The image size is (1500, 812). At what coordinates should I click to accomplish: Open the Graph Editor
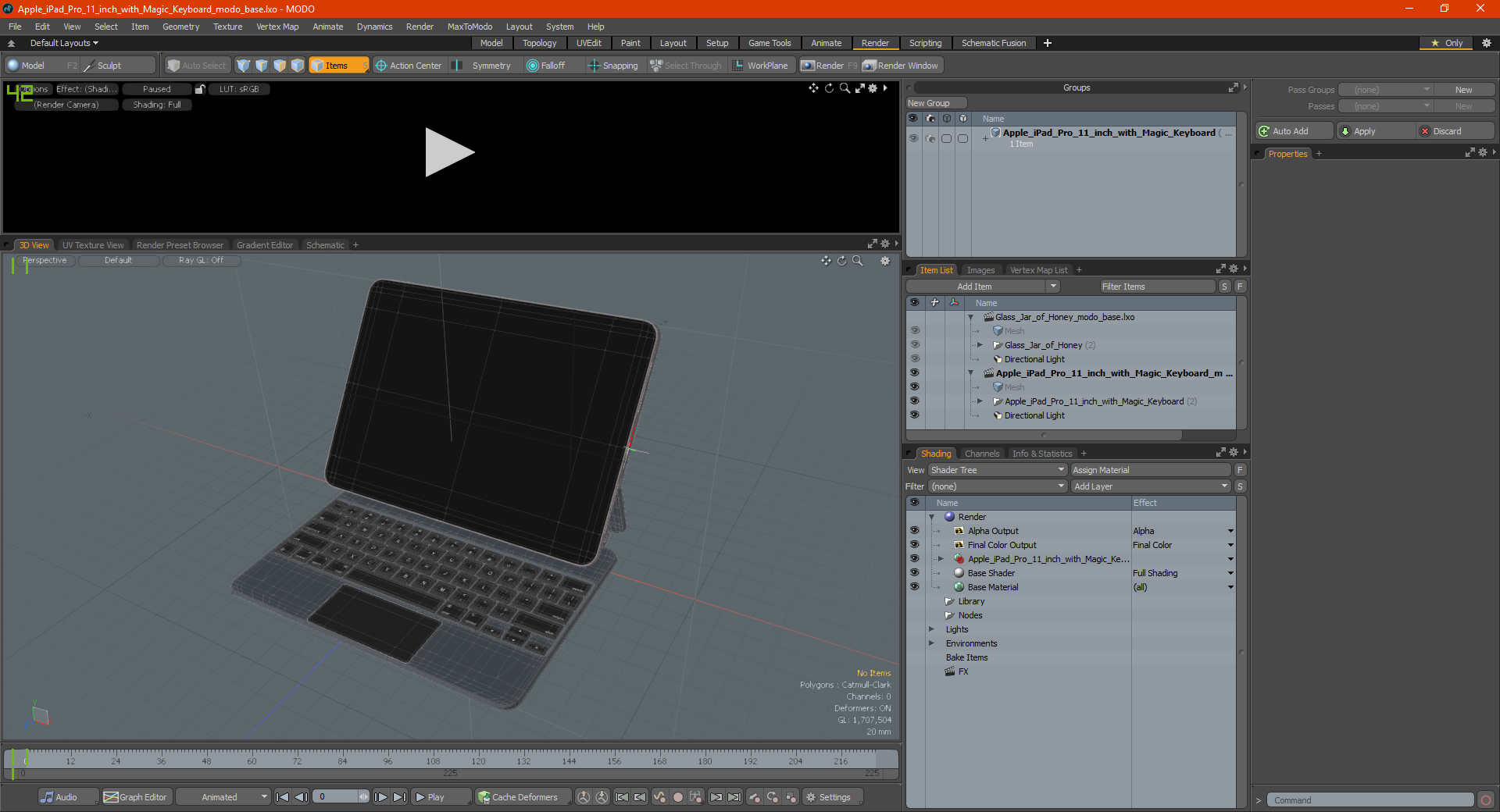[136, 797]
